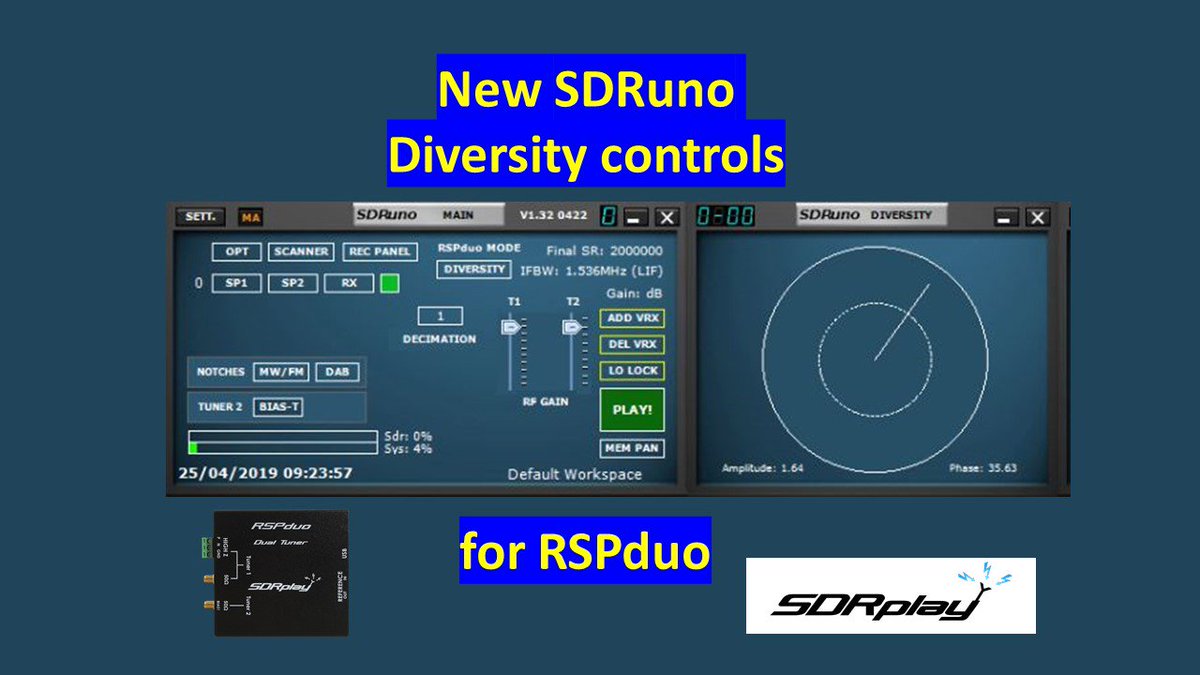Click the diversity phase vector line

point(902,322)
